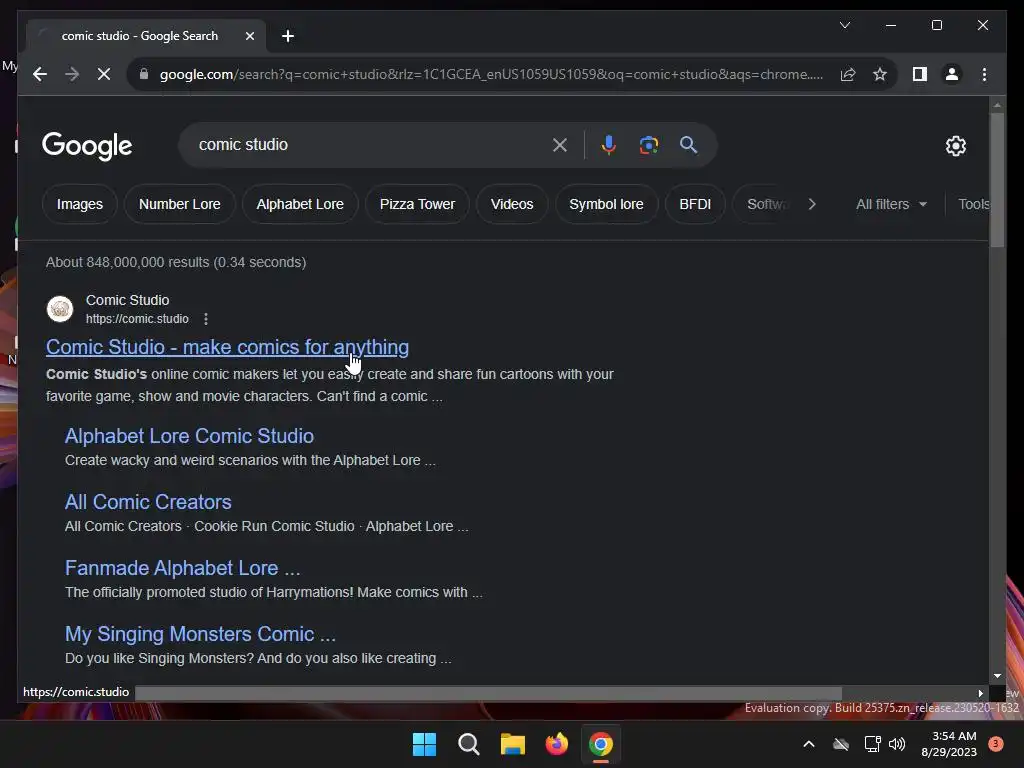Open a new tab
Screen dimensions: 1024x768
(288, 36)
